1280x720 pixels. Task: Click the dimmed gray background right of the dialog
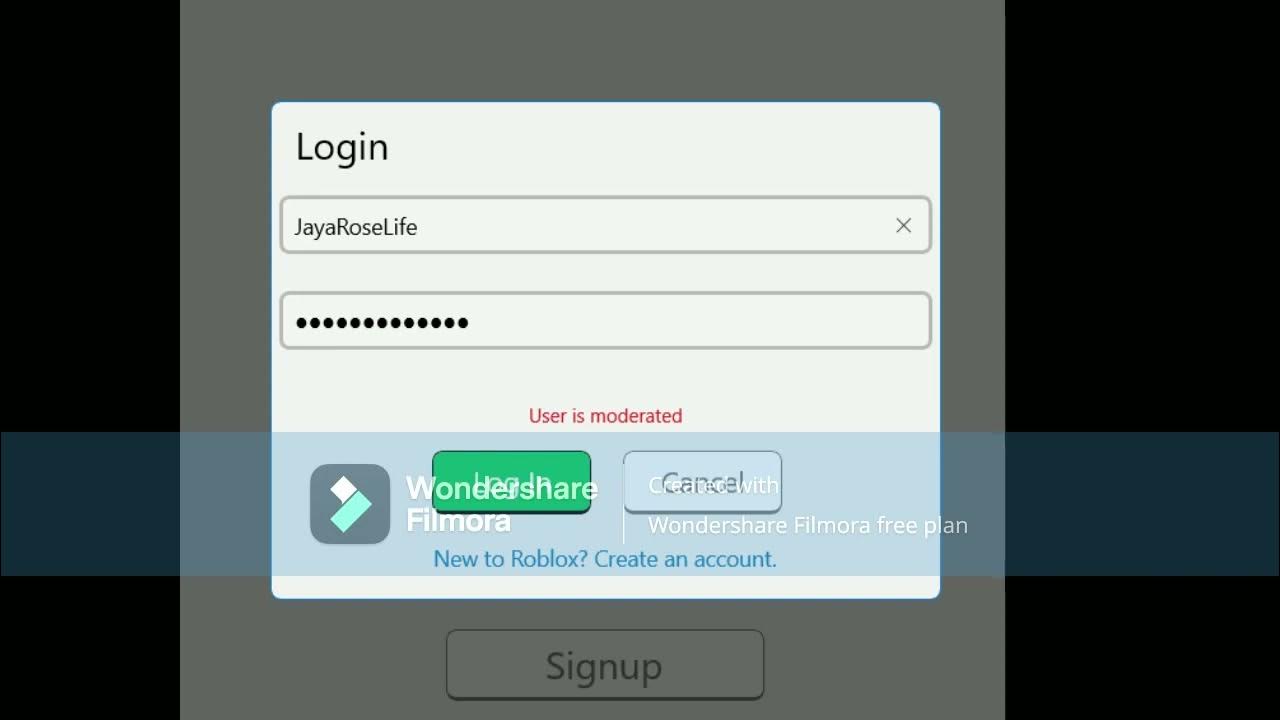(x=972, y=250)
